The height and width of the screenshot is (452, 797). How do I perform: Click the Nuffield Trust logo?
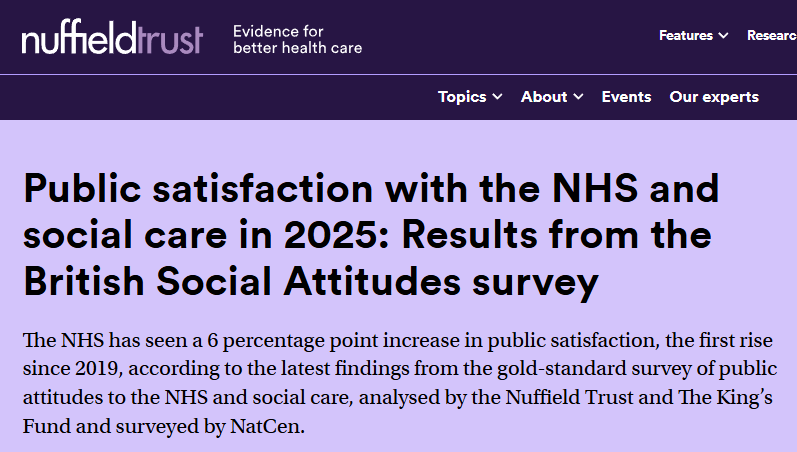(111, 38)
